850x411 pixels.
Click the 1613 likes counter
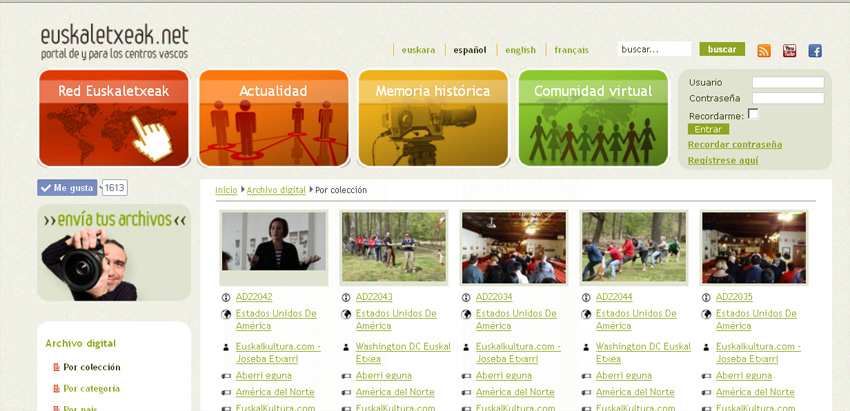(114, 188)
